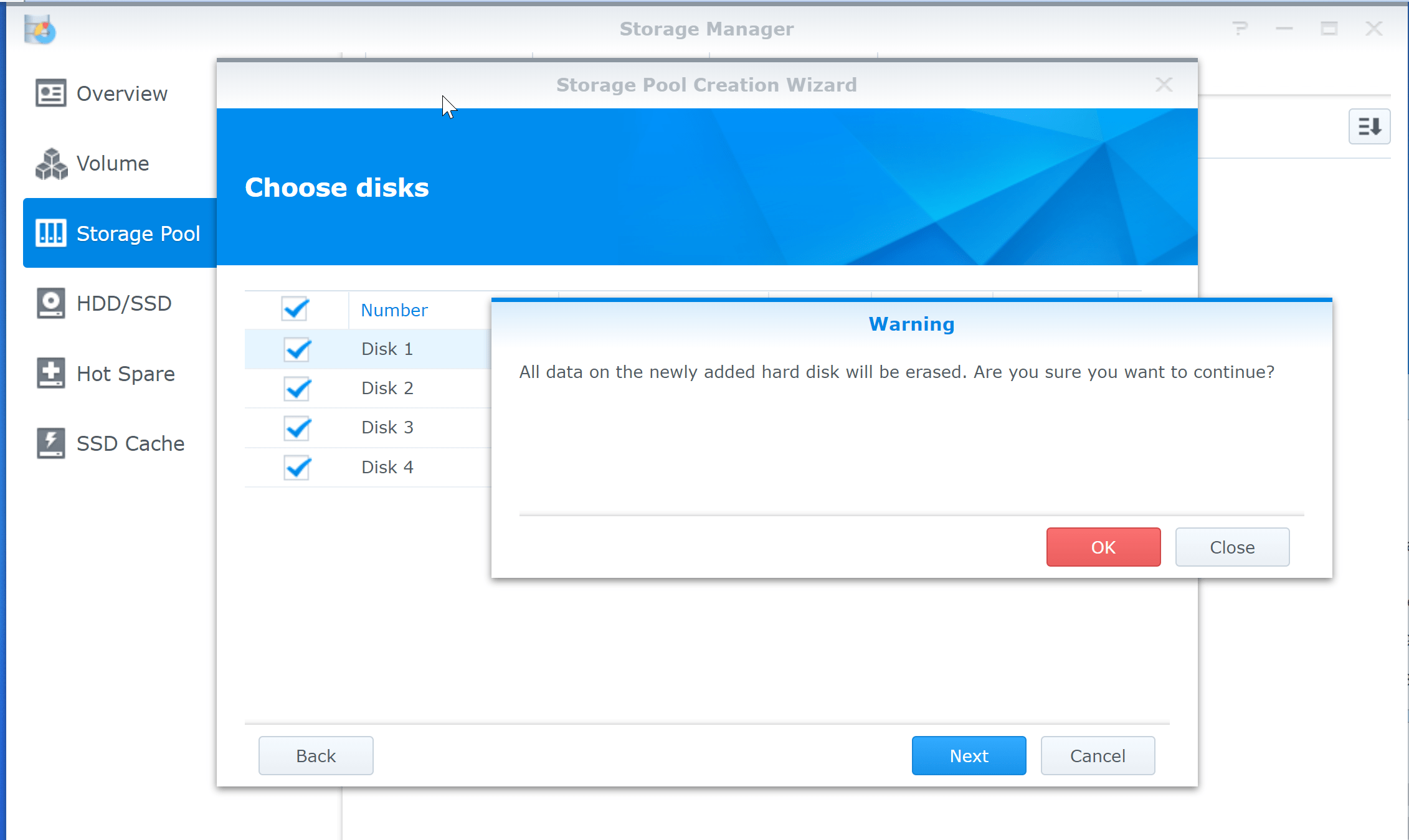Toggle the select-all disks checkbox
The image size is (1409, 840).
(297, 309)
